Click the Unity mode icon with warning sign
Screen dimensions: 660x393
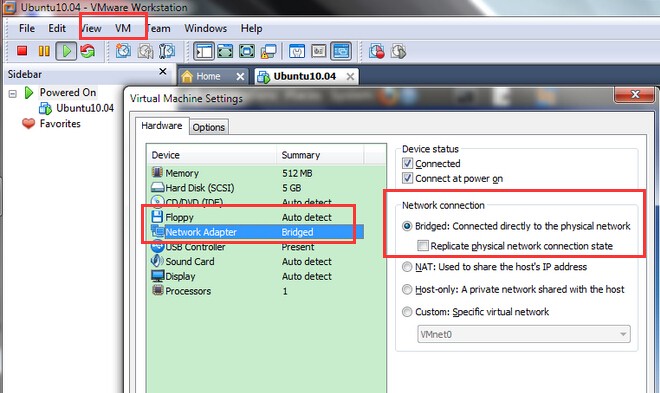tap(268, 51)
